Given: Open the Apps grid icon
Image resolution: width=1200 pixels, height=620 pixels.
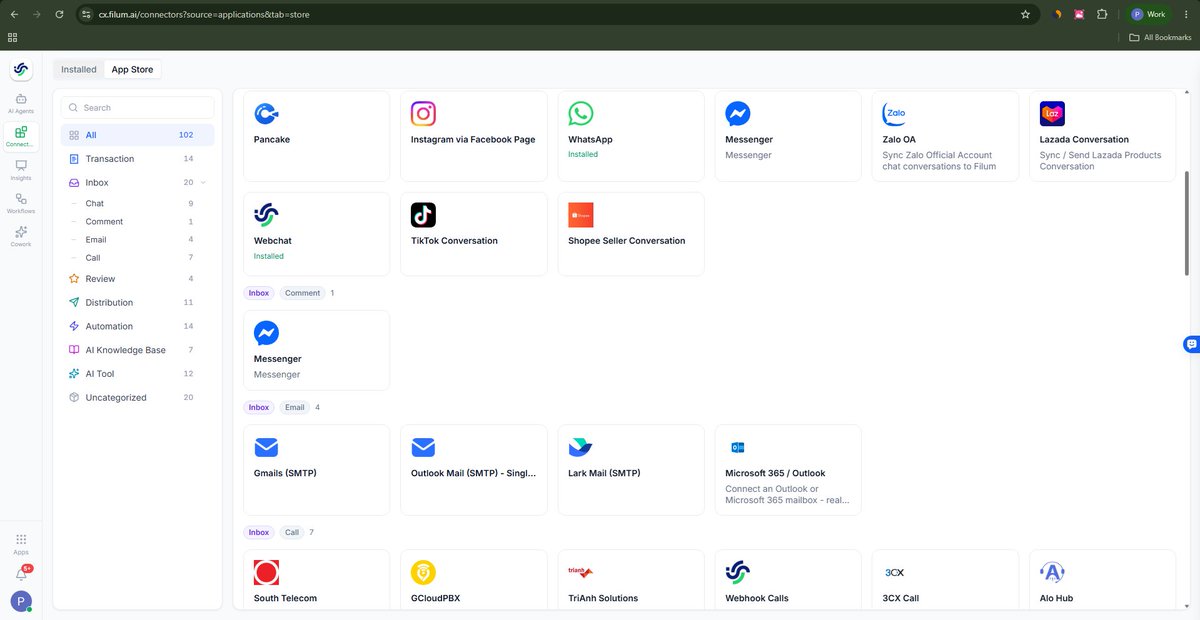Looking at the screenshot, I should pos(21,543).
